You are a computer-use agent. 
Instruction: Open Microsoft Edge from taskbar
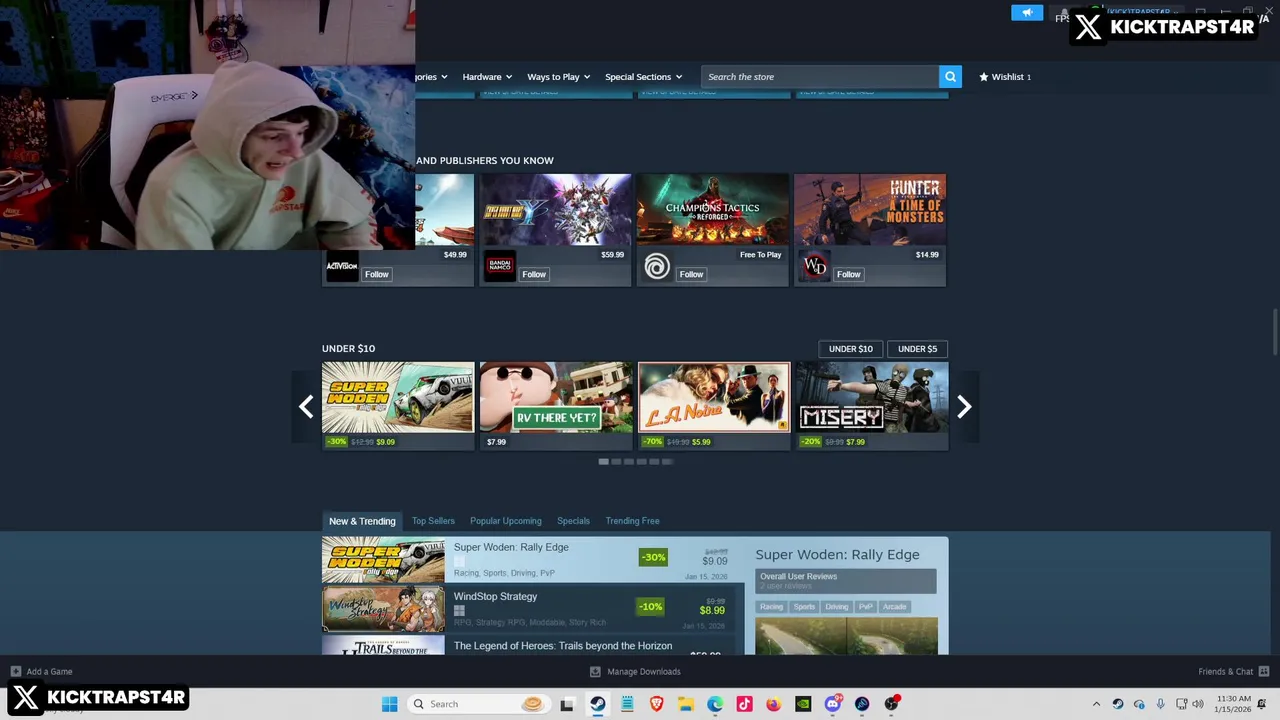click(x=715, y=704)
